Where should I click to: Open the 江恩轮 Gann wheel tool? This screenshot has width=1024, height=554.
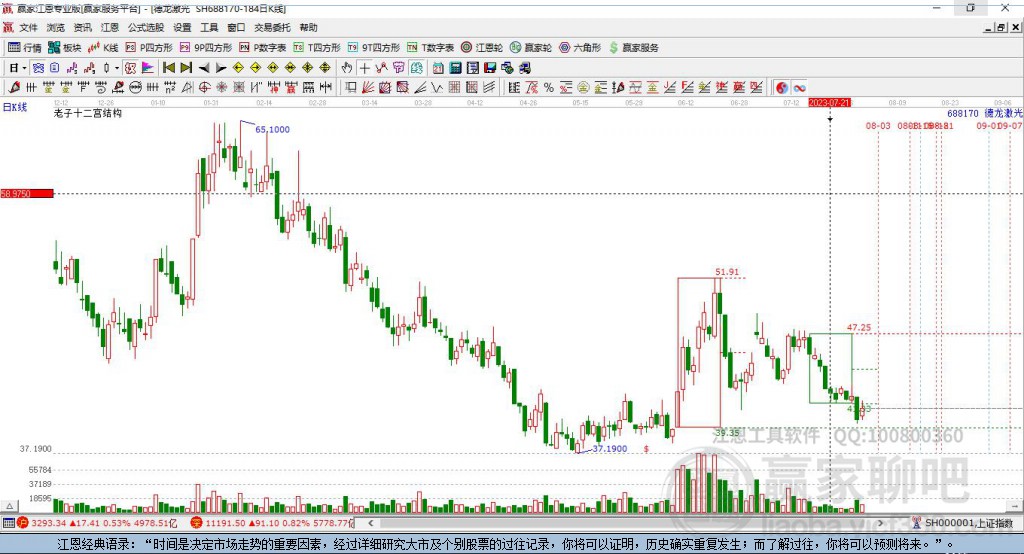482,48
